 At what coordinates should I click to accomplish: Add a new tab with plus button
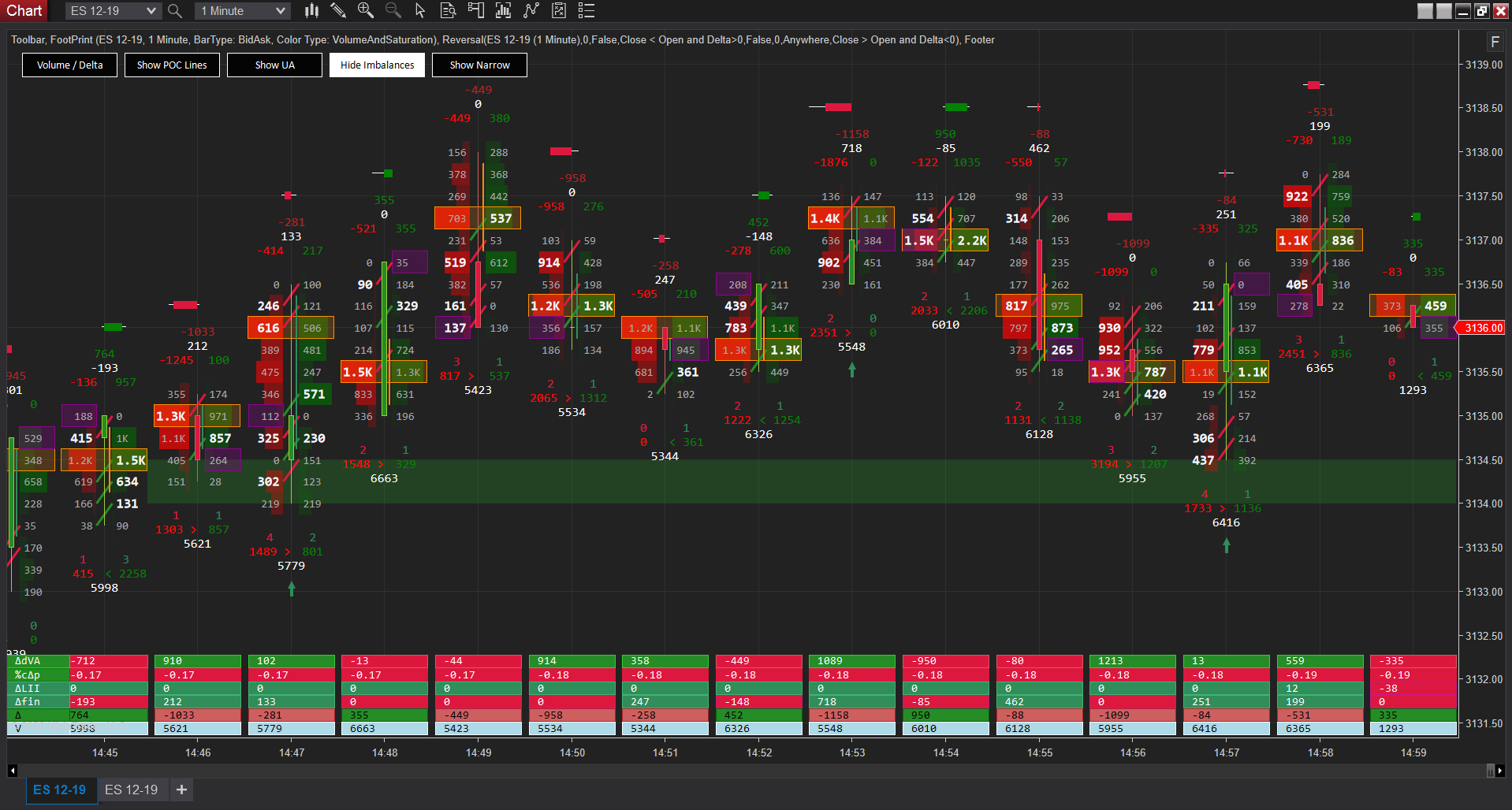tap(181, 790)
